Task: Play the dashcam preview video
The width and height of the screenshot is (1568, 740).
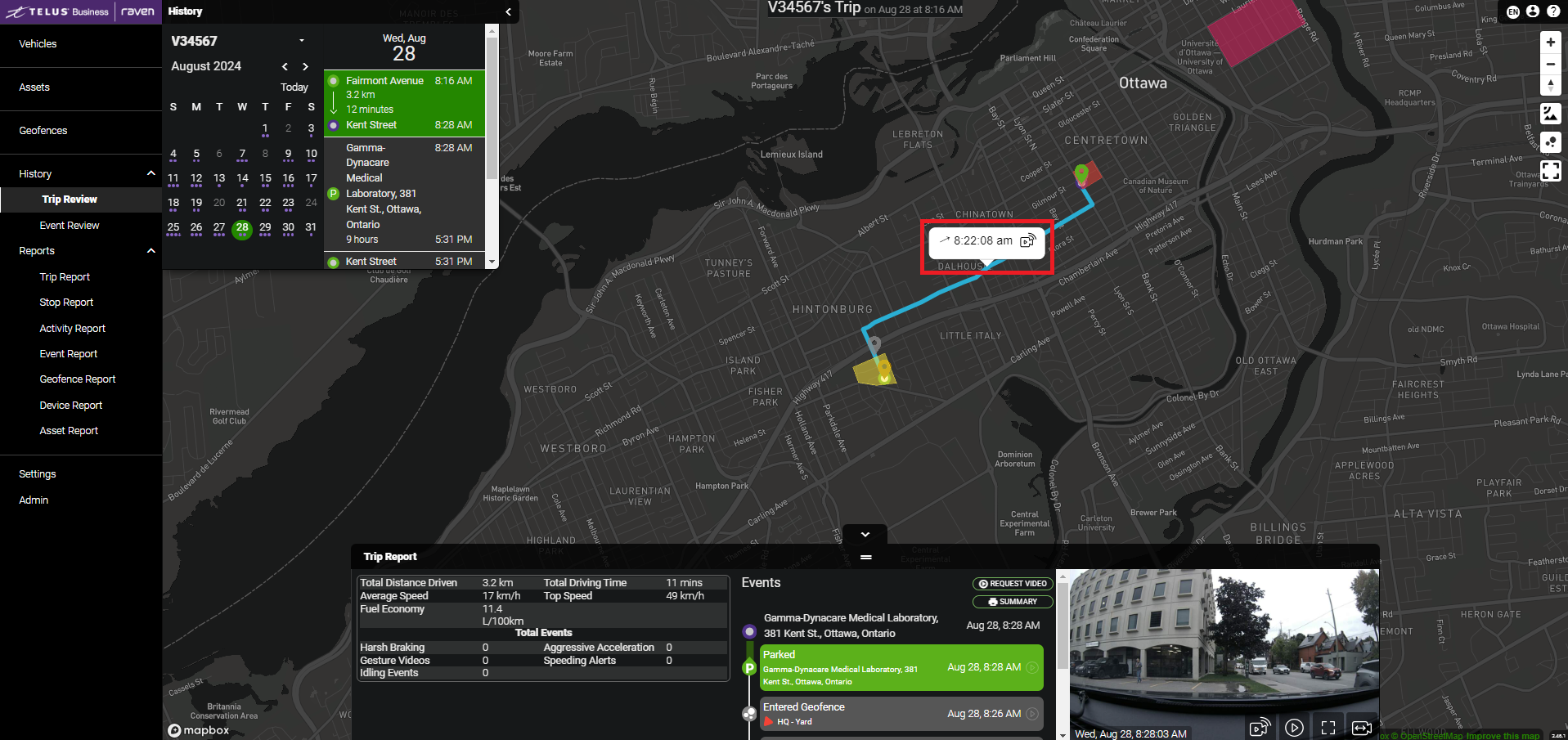Action: pyautogui.click(x=1293, y=727)
